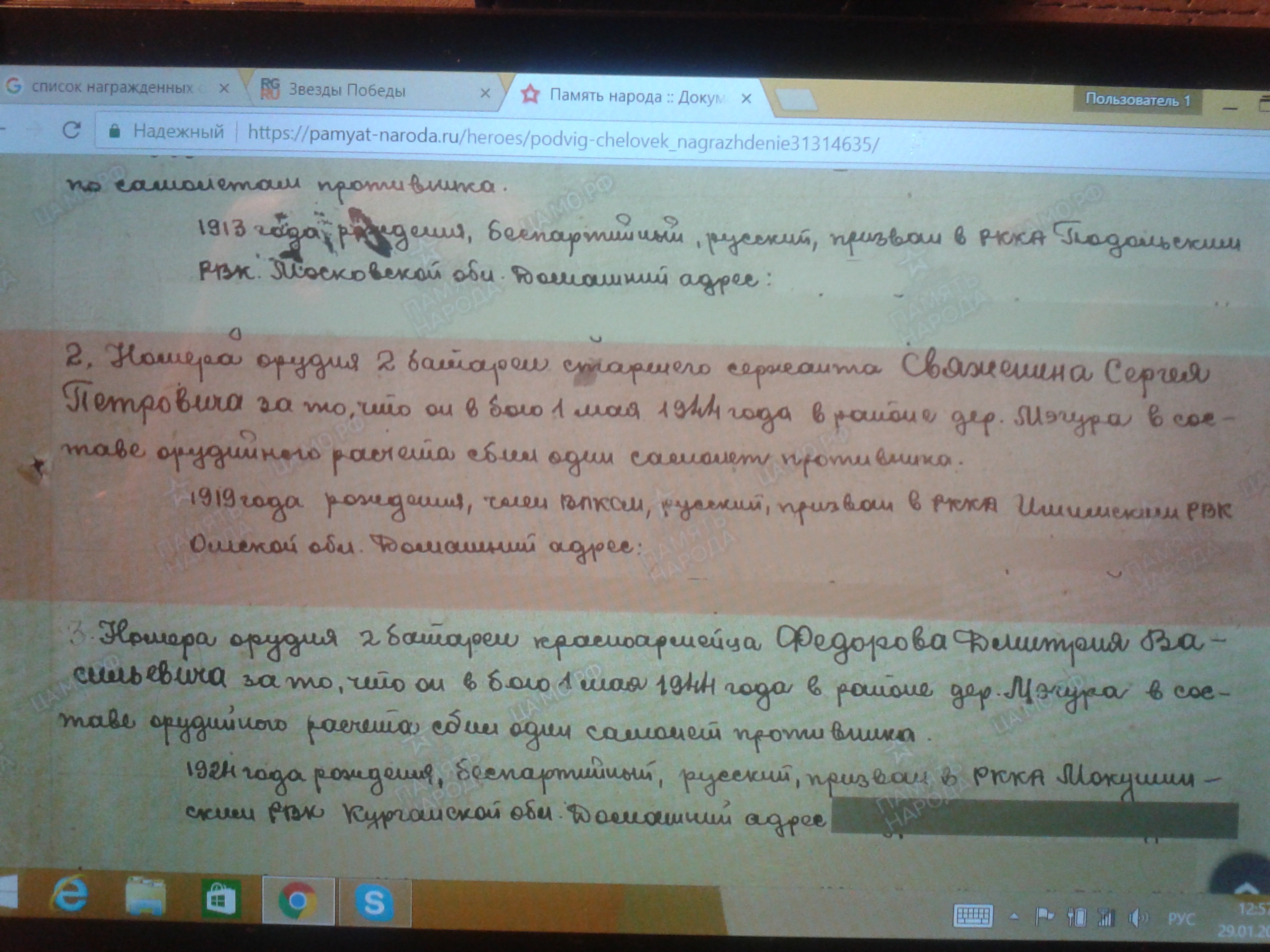The width and height of the screenshot is (1270, 952).
Task: Switch to the Звезды Победы tab
Action: point(347,90)
